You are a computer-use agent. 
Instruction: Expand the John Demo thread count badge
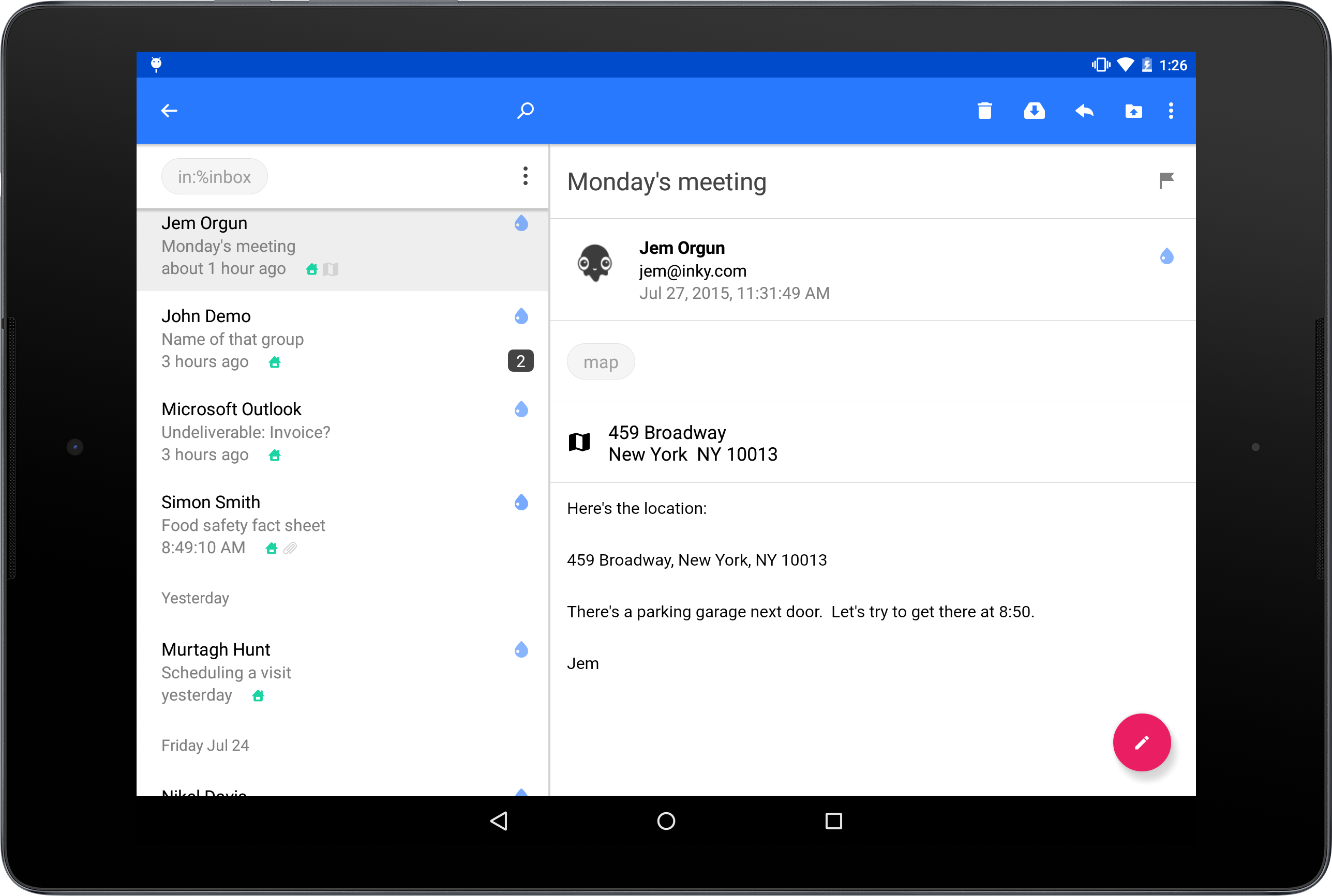point(520,361)
